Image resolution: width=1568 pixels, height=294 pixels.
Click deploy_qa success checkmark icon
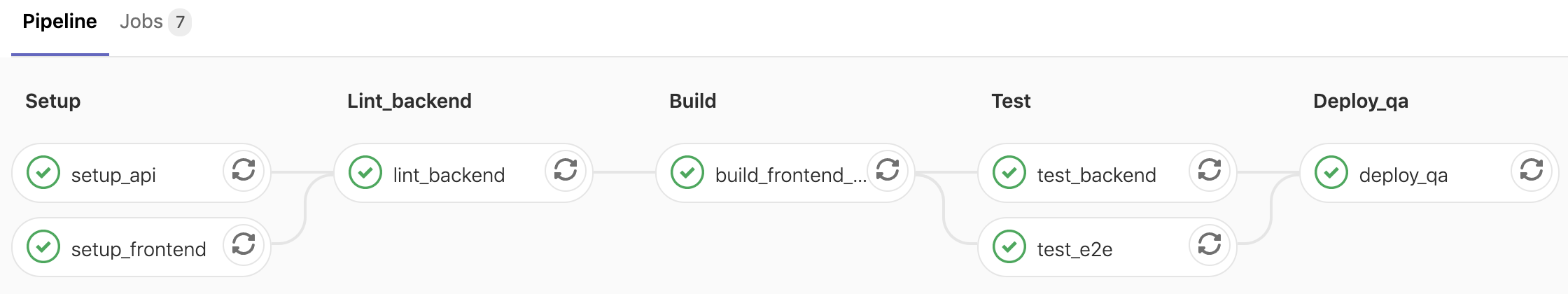[x=1331, y=173]
